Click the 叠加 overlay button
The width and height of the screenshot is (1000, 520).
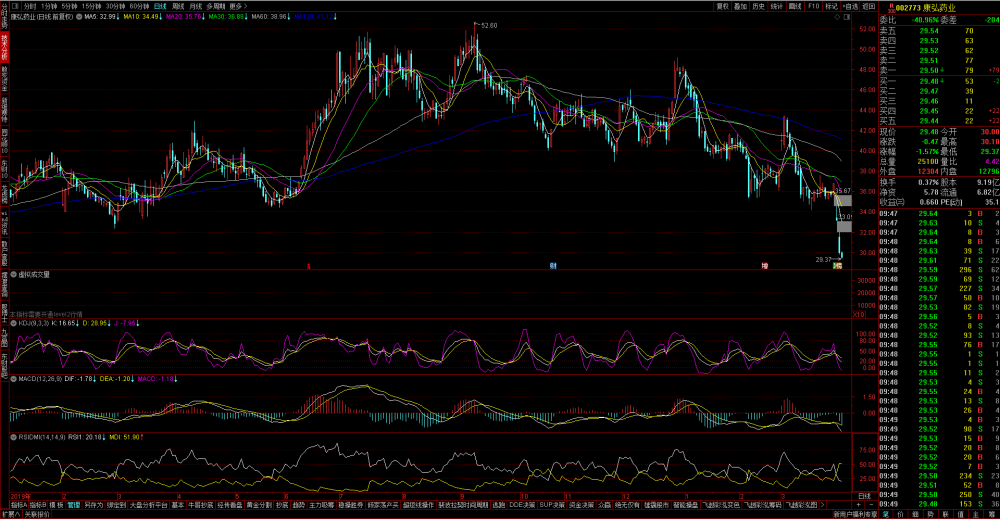coord(740,6)
